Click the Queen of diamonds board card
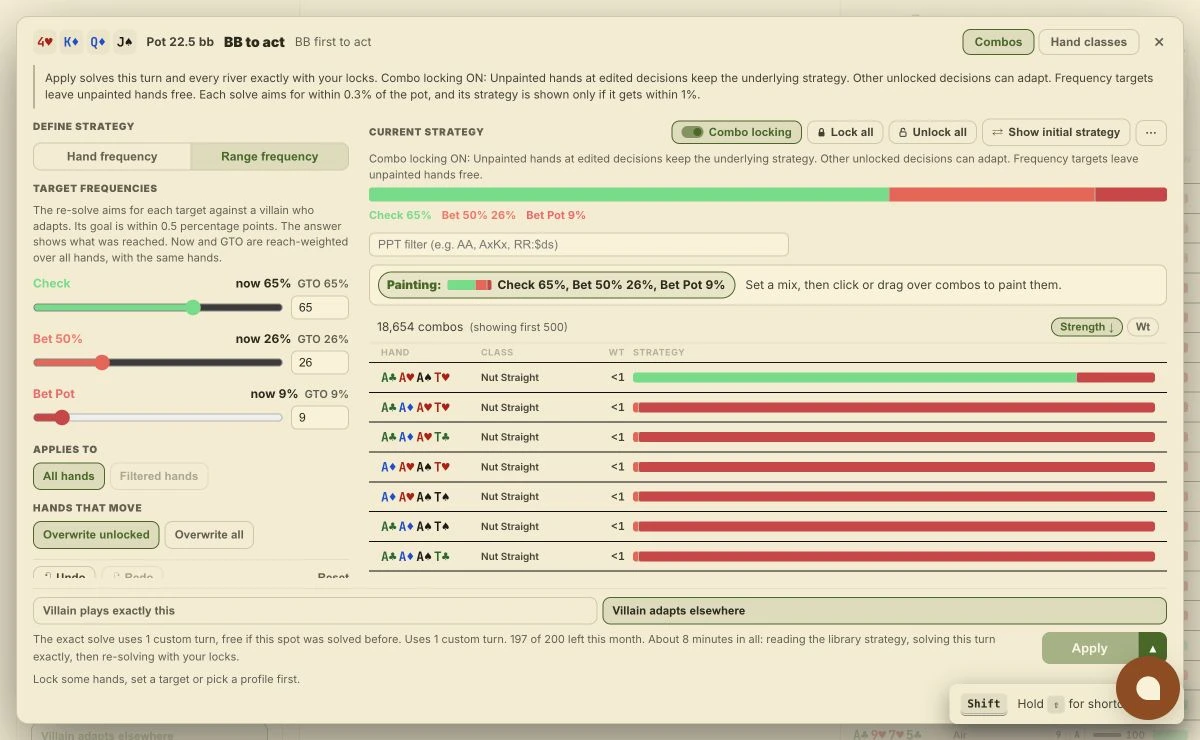 [x=98, y=42]
